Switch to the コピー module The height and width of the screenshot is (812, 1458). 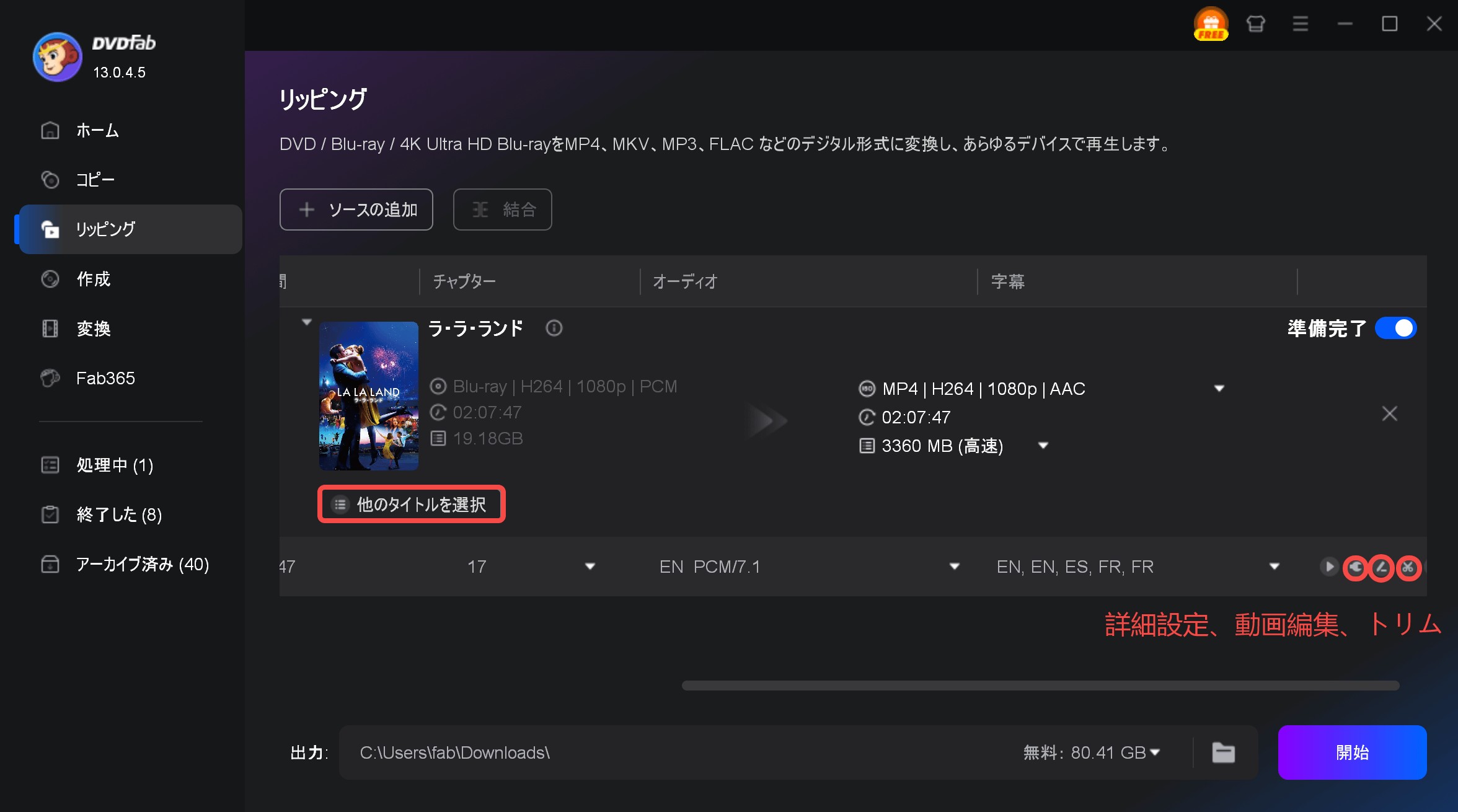[x=130, y=180]
